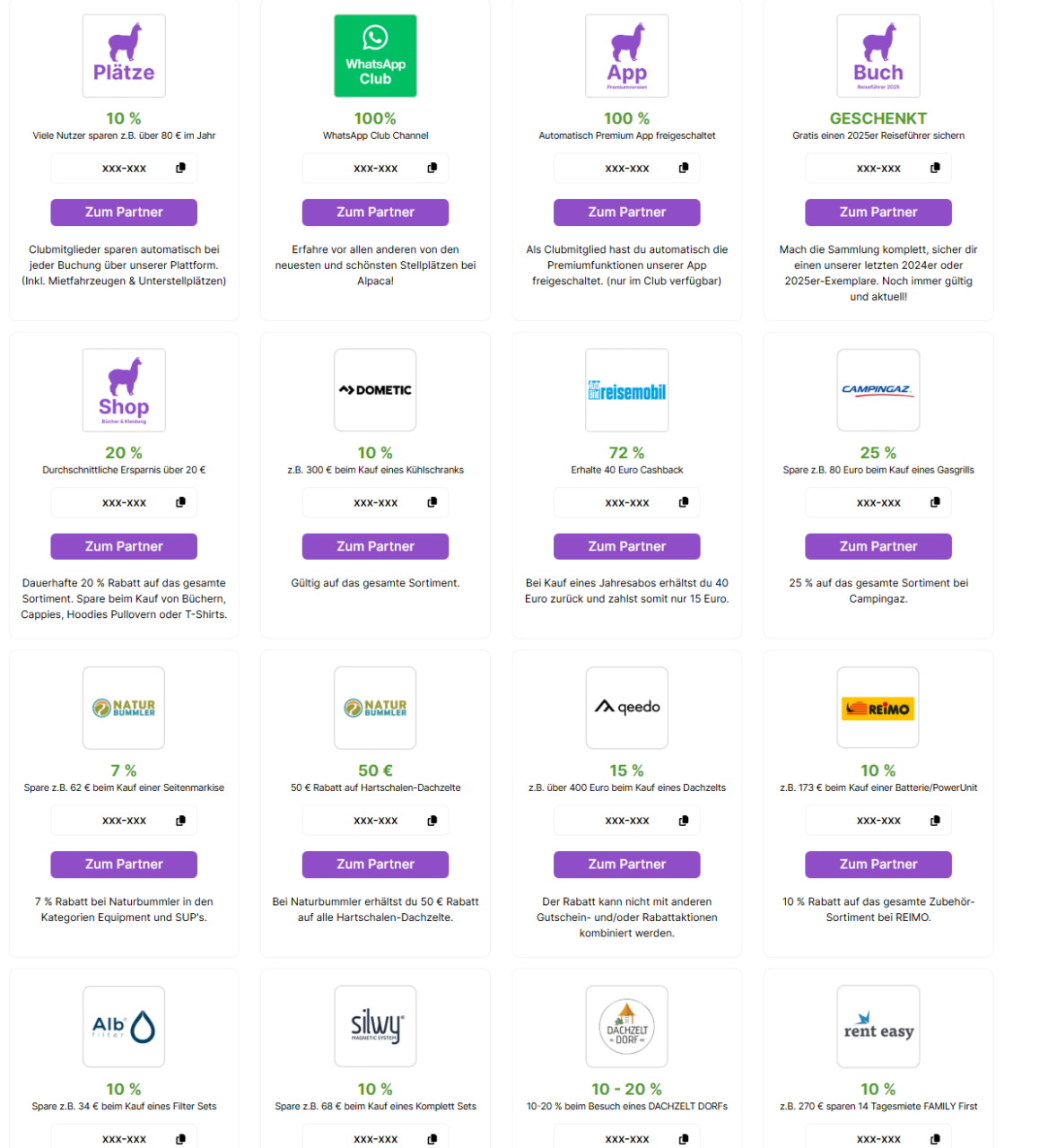Copy the Alpaca Shop coupon code
The image size is (1048, 1148).
180,502
